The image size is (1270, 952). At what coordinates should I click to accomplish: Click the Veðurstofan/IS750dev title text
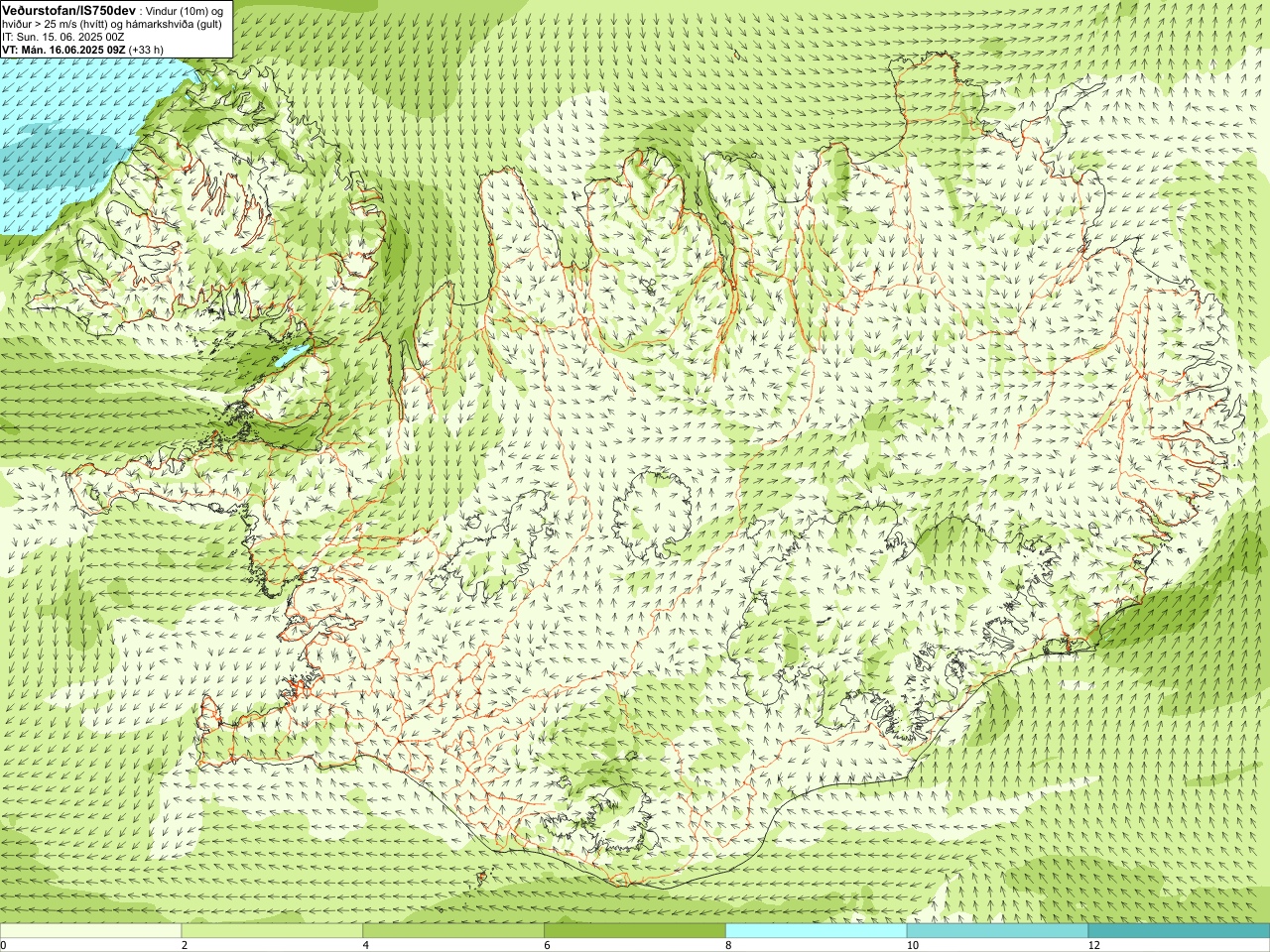[69, 10]
